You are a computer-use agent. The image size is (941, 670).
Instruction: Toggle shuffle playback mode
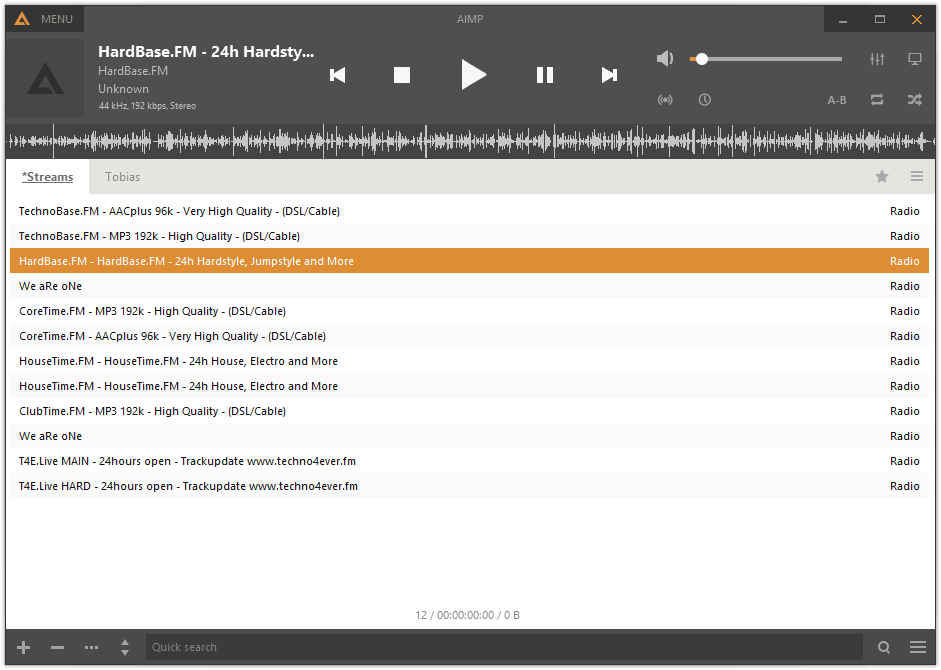pyautogui.click(x=915, y=100)
